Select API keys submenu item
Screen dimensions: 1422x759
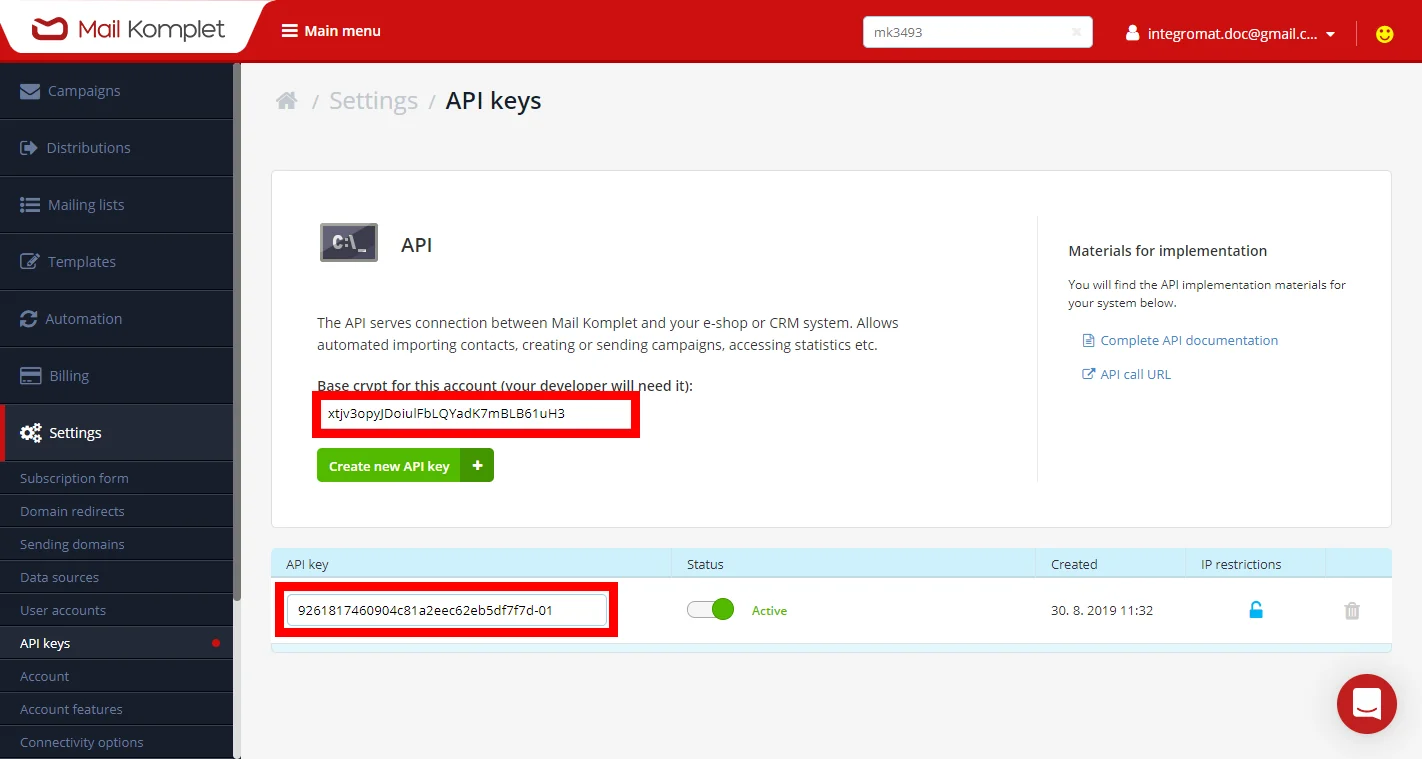116,643
